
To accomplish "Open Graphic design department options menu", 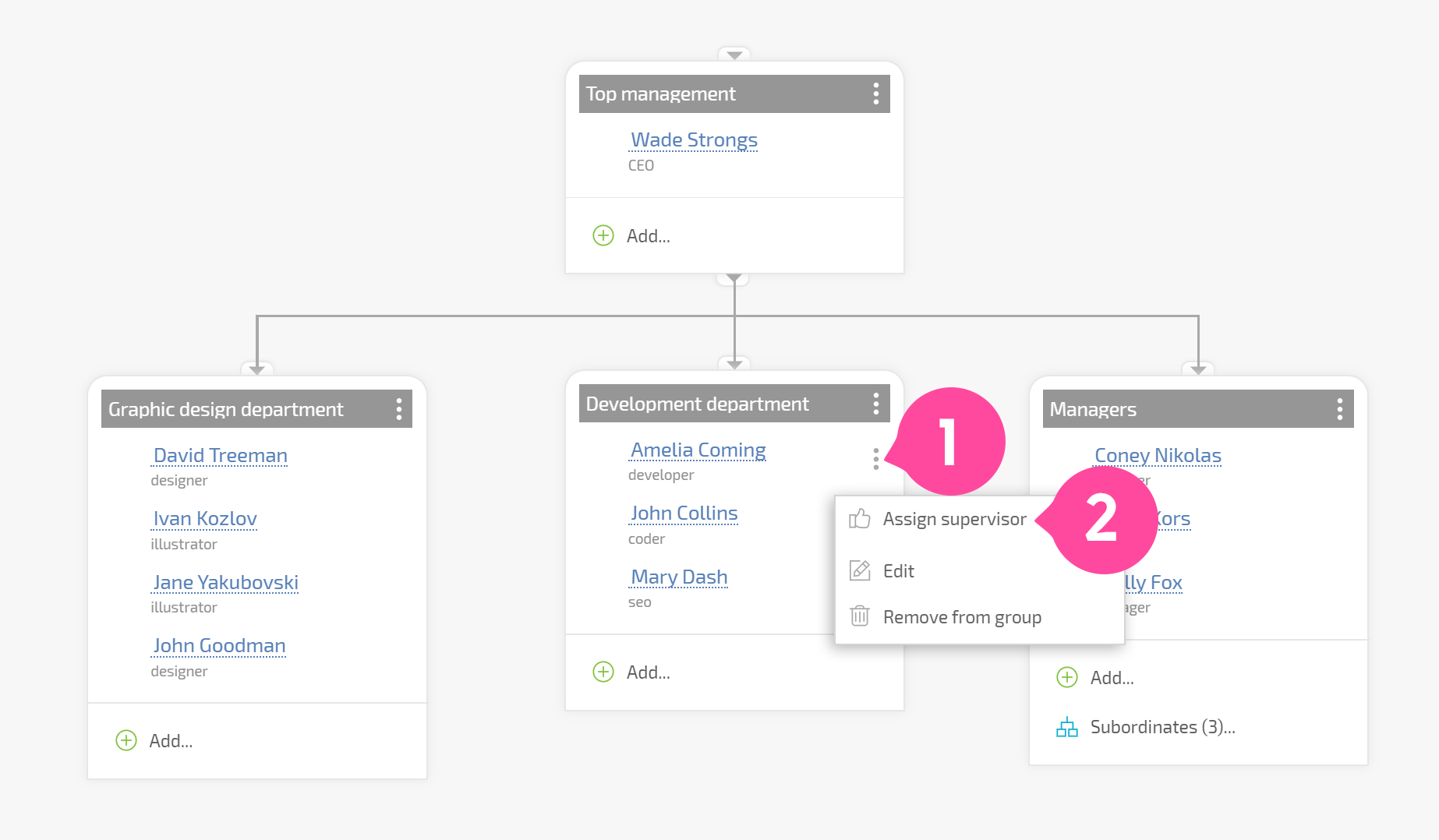I will [x=399, y=409].
